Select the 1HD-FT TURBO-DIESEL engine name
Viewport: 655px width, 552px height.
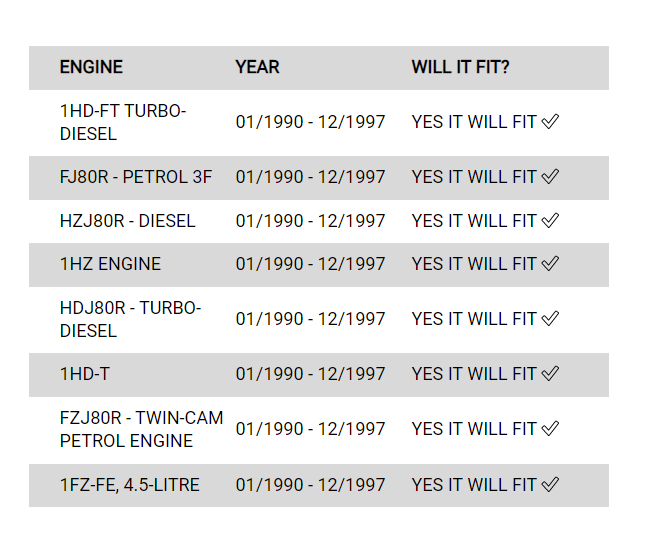(123, 122)
